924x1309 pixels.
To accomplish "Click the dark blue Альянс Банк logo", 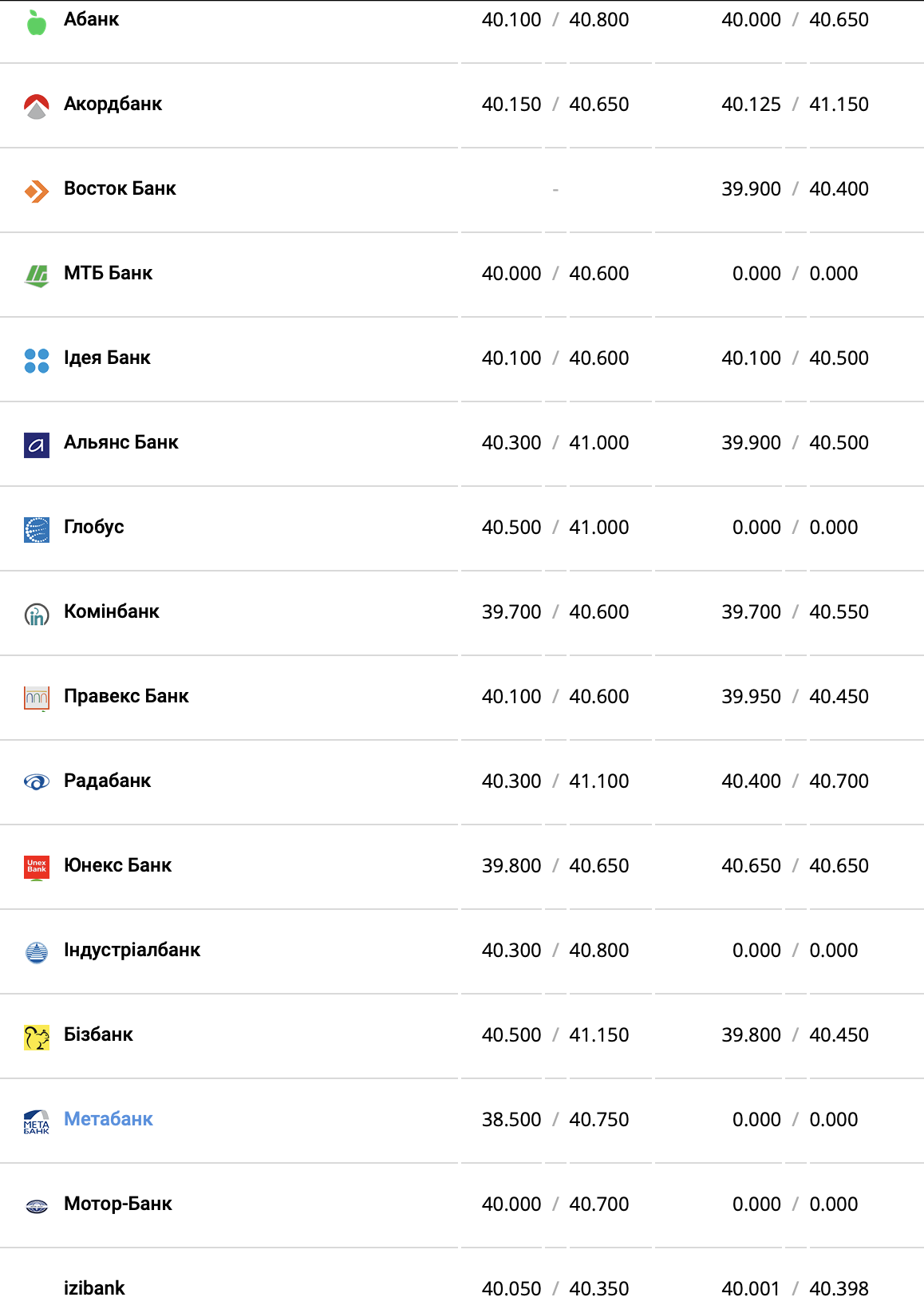I will coord(37,445).
